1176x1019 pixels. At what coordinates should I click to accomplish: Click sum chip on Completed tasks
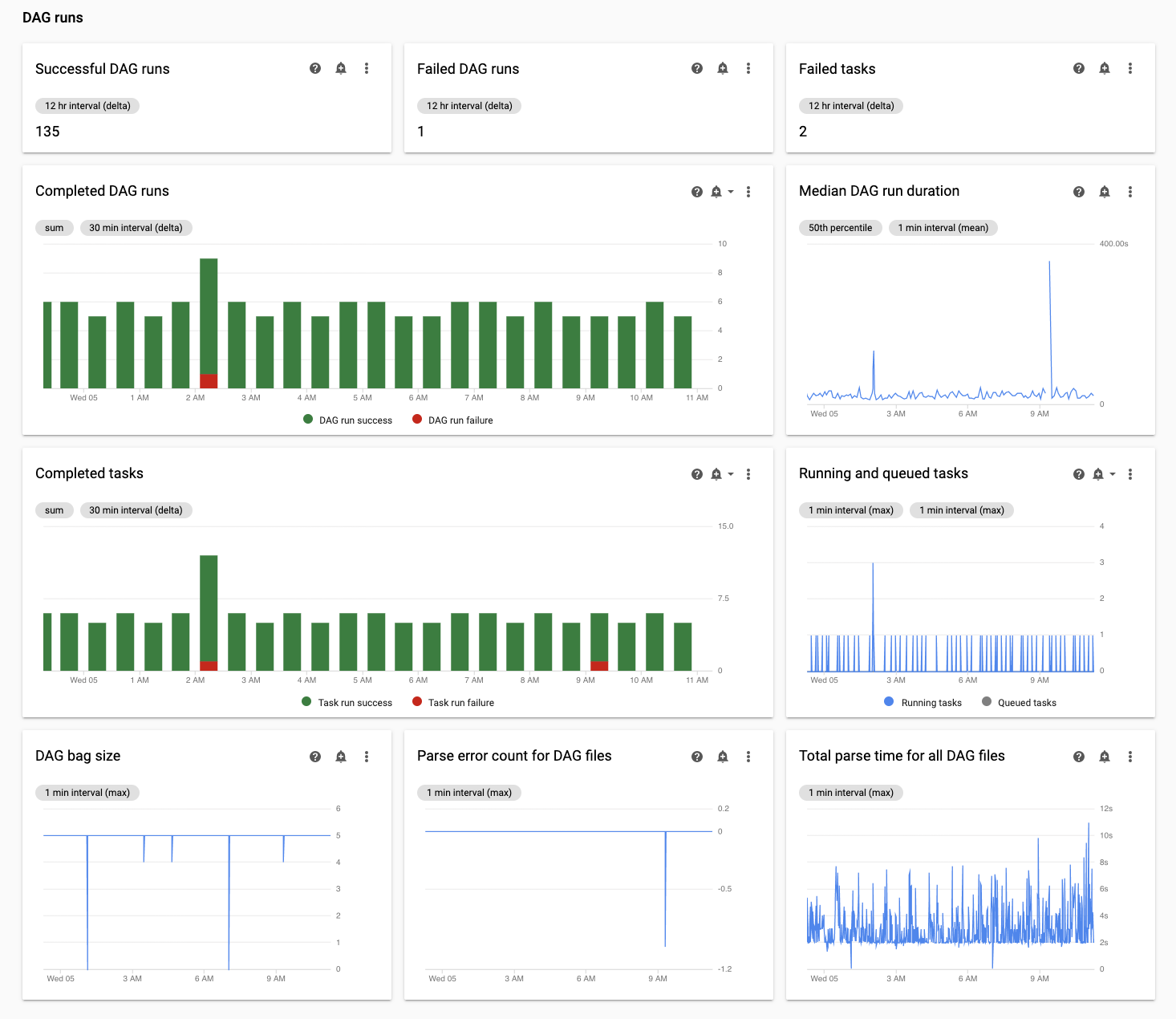coord(55,510)
